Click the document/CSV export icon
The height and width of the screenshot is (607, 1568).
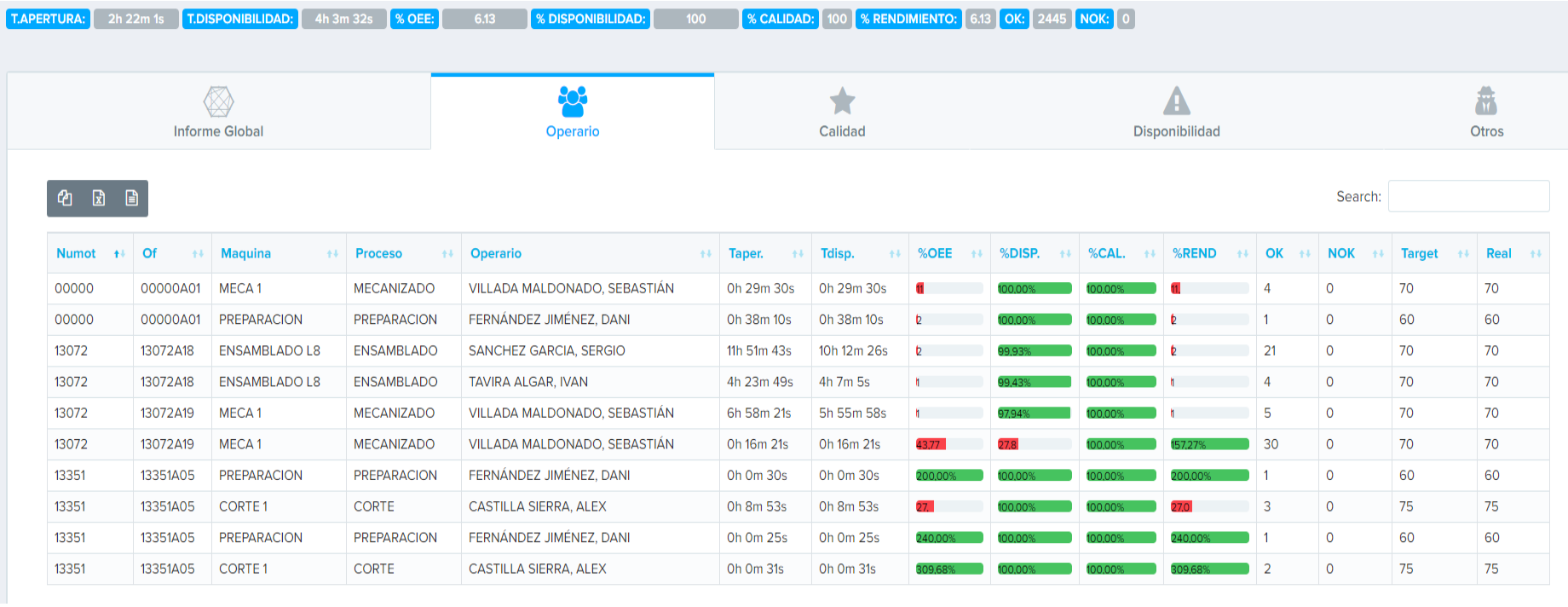tap(131, 198)
